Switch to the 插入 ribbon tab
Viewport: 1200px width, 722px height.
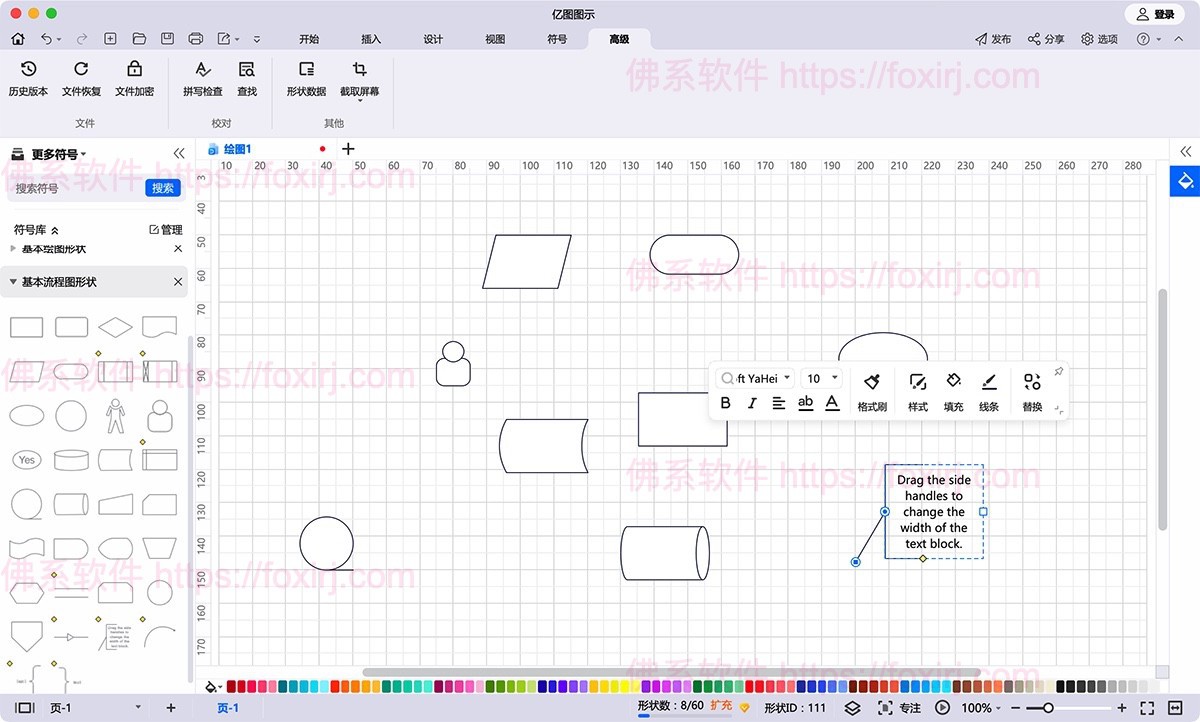click(371, 39)
